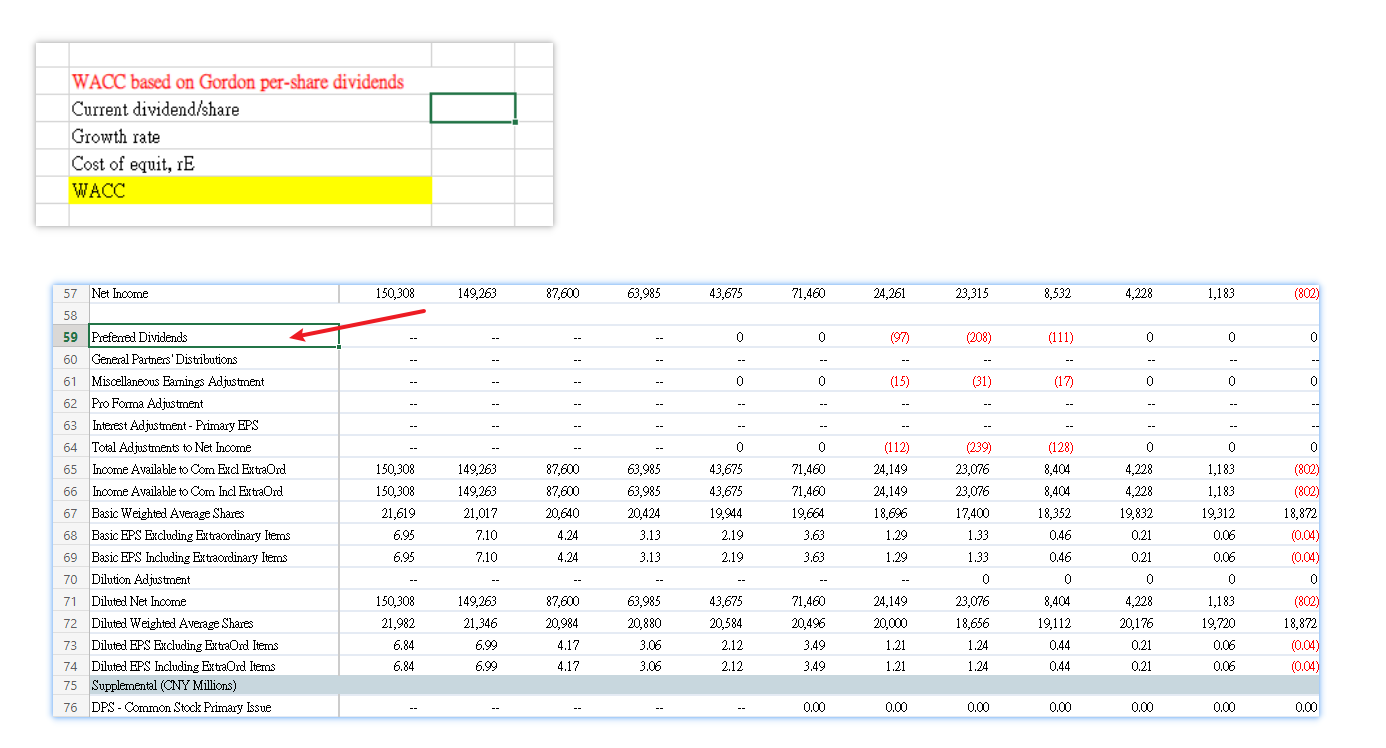
Task: Select row header 76
Action: (x=70, y=707)
